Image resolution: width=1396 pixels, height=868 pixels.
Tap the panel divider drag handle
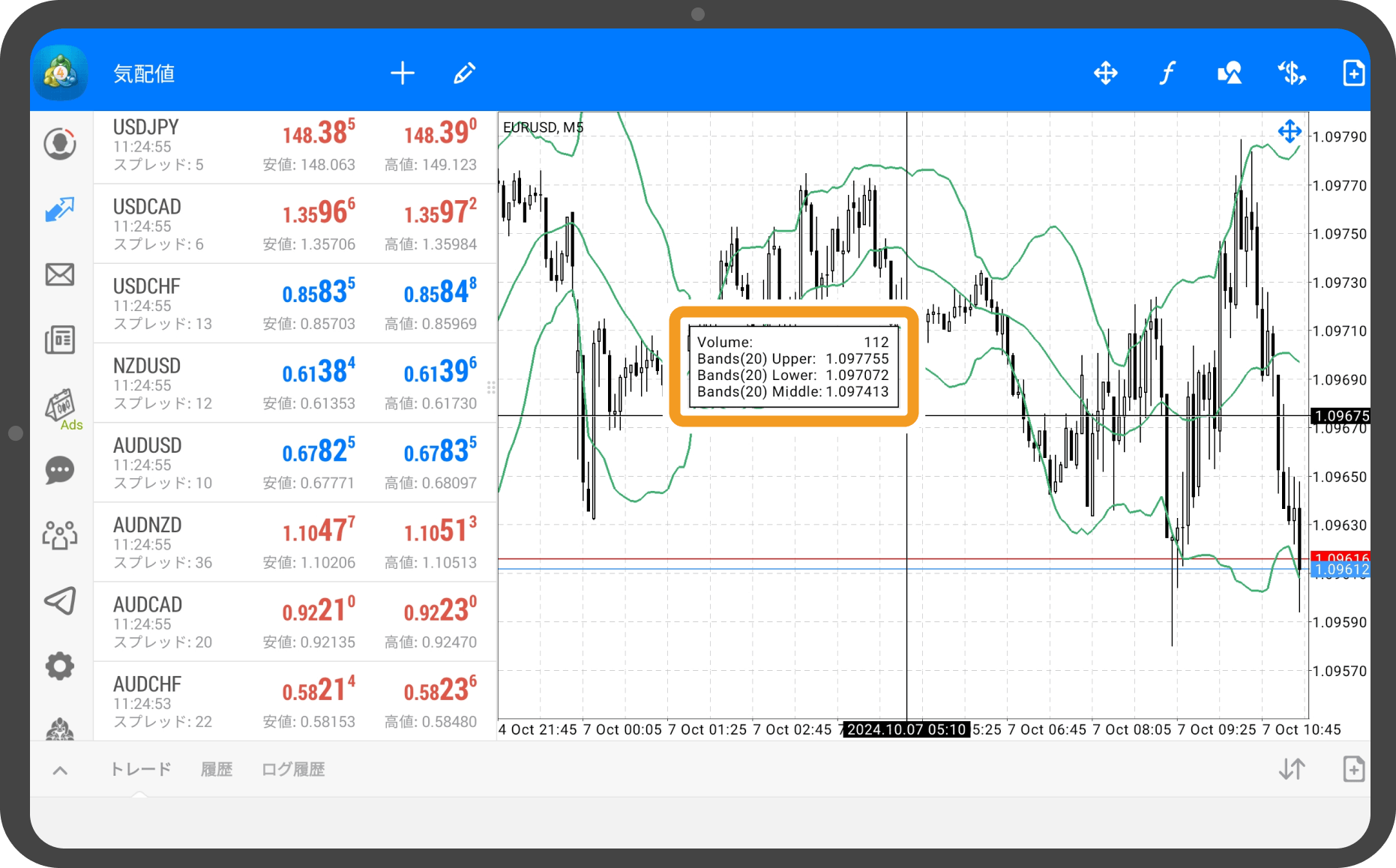pos(491,388)
